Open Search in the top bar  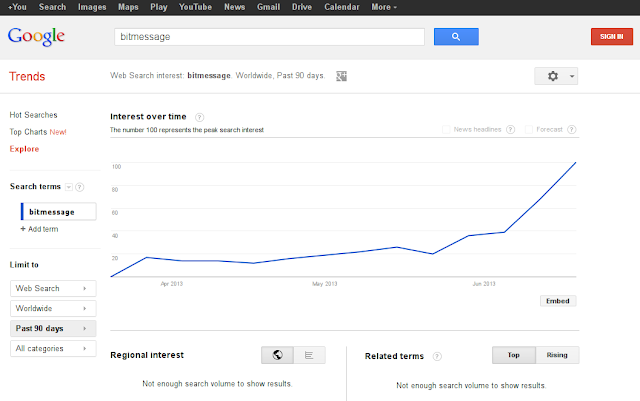[x=52, y=7]
